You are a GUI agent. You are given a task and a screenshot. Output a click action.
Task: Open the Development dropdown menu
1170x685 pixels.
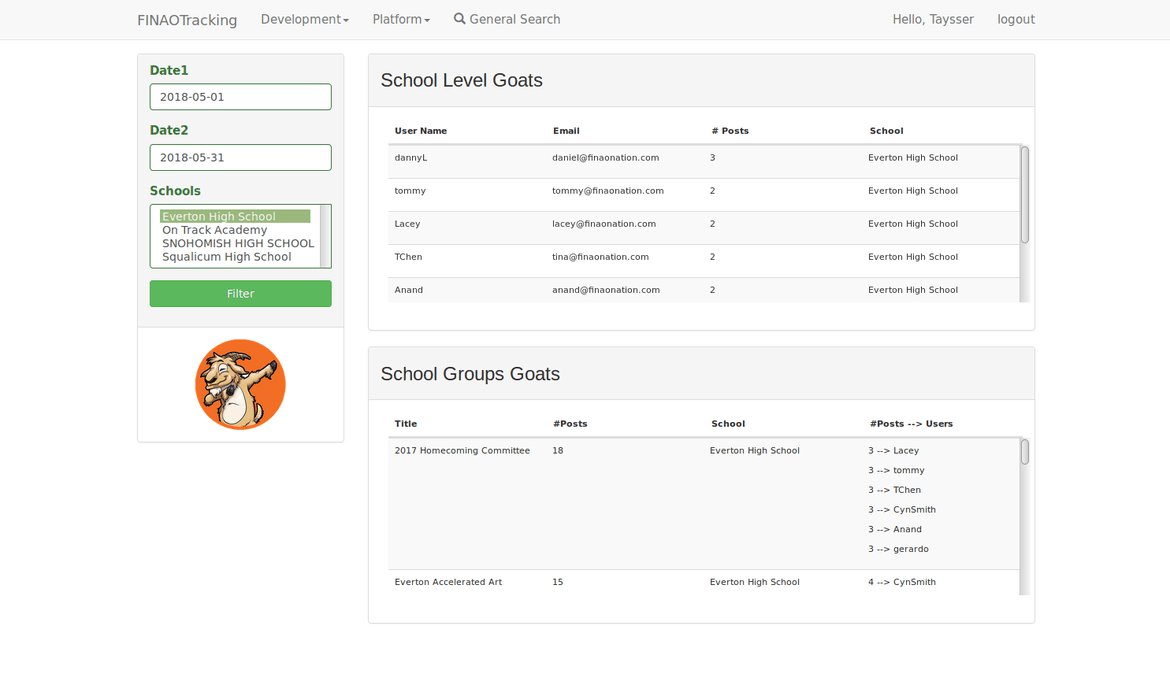(x=304, y=19)
